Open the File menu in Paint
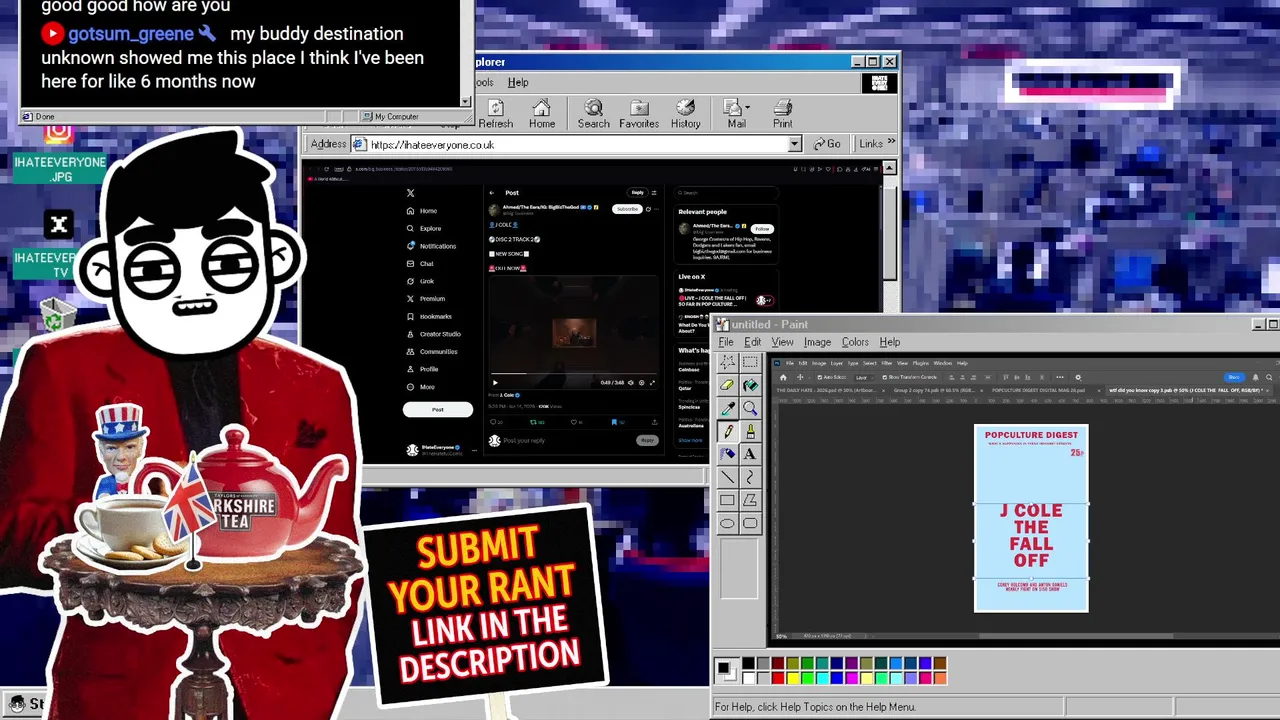The image size is (1280, 720). point(726,342)
